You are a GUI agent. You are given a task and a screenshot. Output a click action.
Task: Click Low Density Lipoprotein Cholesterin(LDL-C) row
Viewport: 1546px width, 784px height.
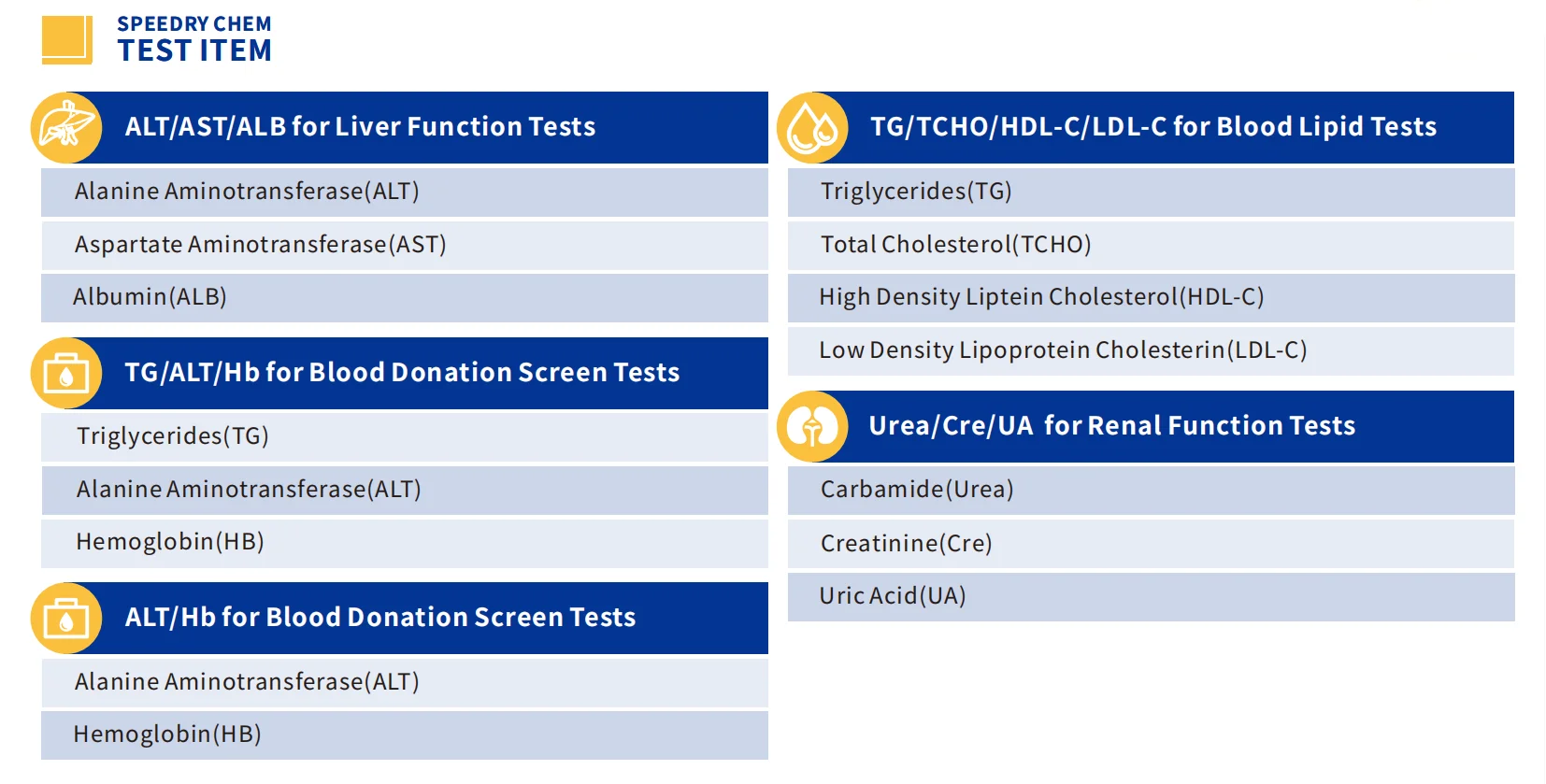(x=1151, y=350)
